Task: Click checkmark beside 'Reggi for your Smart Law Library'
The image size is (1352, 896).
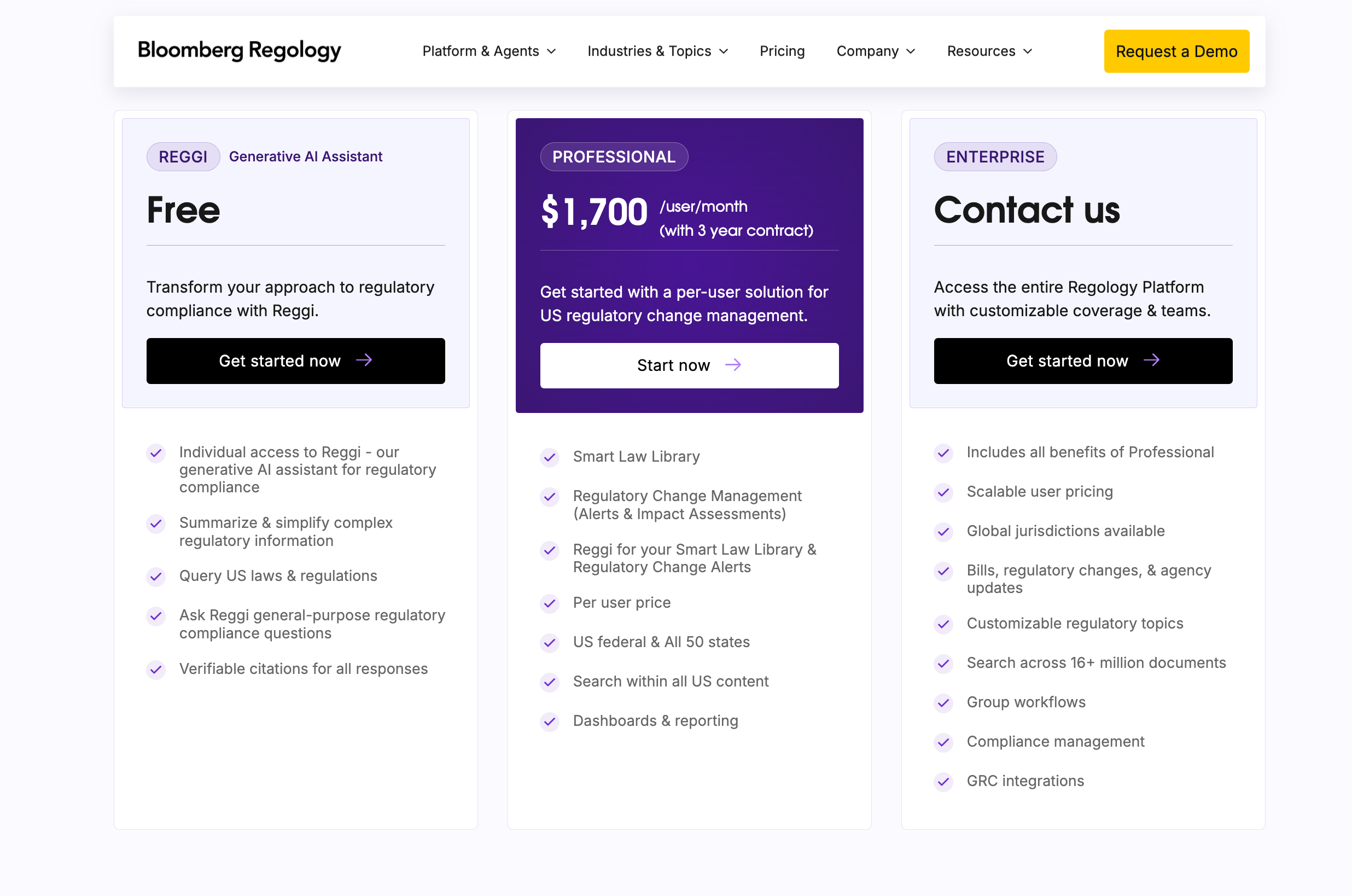Action: click(x=550, y=550)
